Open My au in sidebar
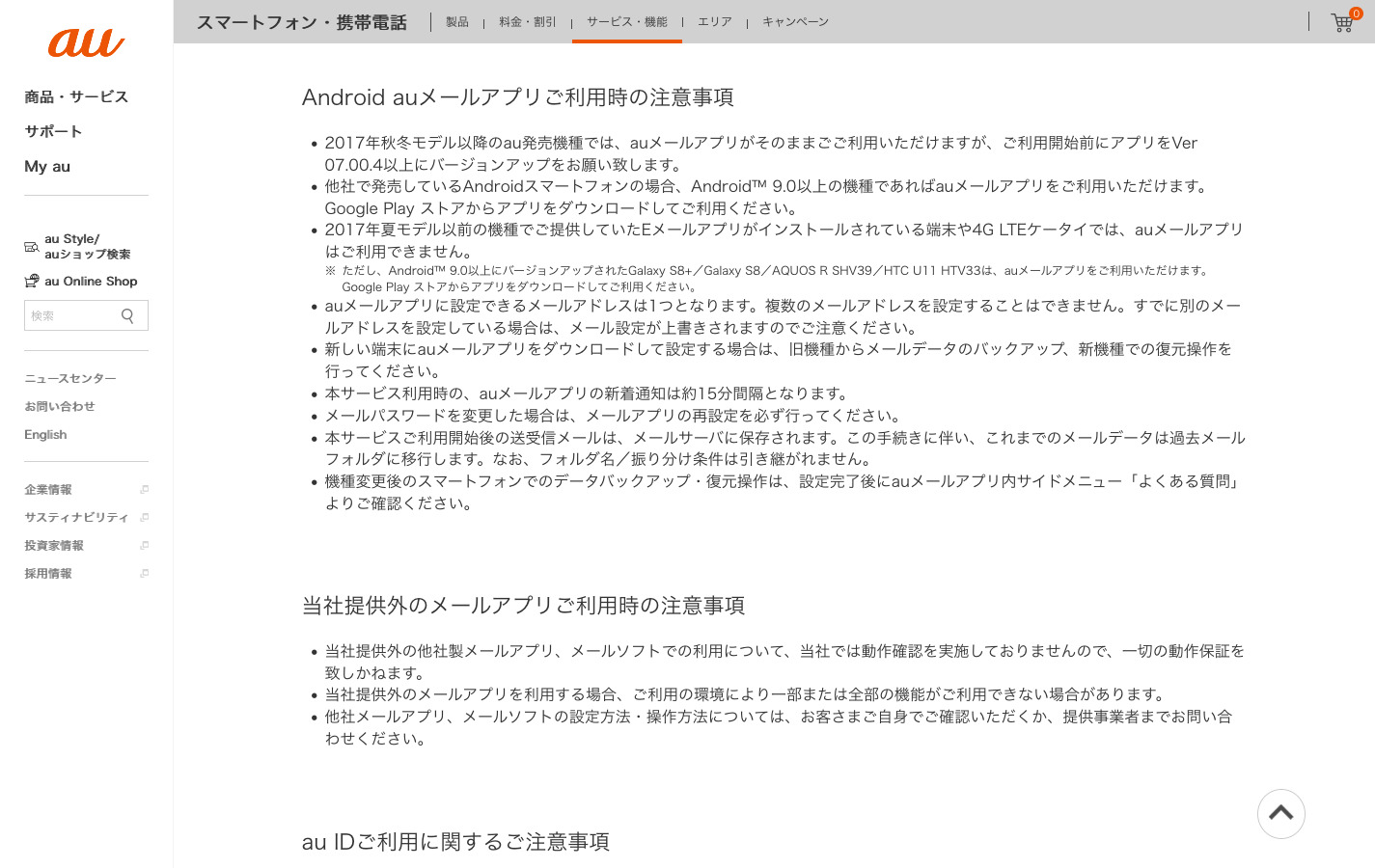This screenshot has width=1375, height=868. [x=47, y=166]
